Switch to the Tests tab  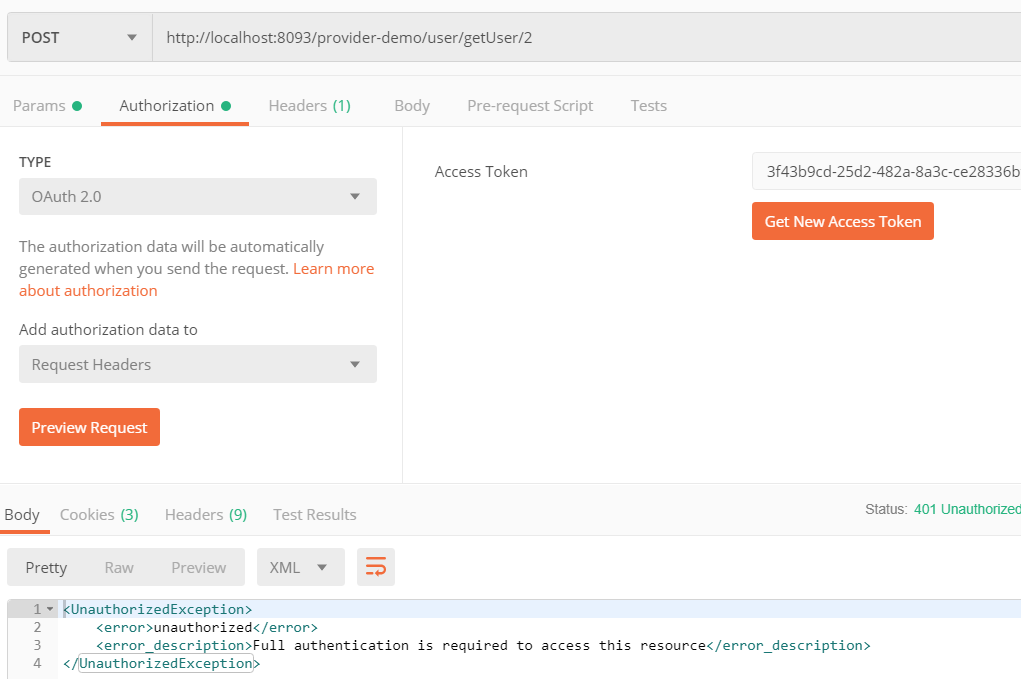(648, 105)
